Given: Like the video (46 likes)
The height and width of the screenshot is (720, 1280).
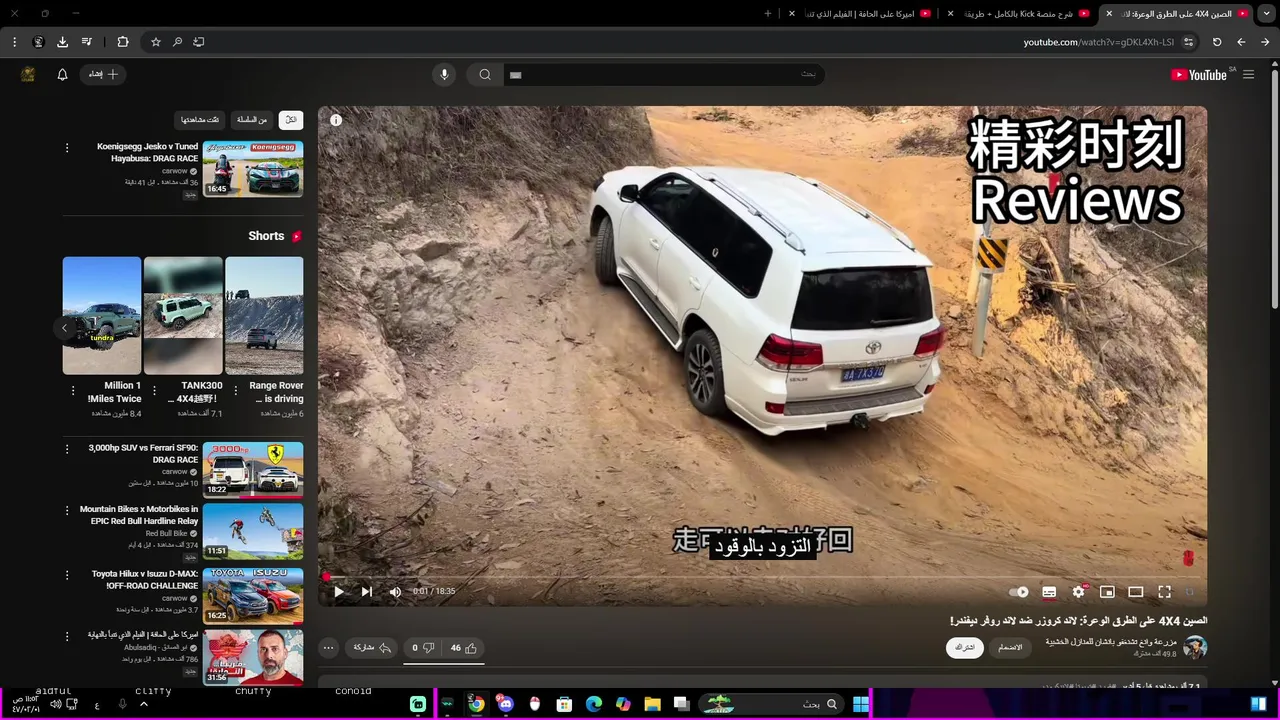Looking at the screenshot, I should pyautogui.click(x=463, y=648).
